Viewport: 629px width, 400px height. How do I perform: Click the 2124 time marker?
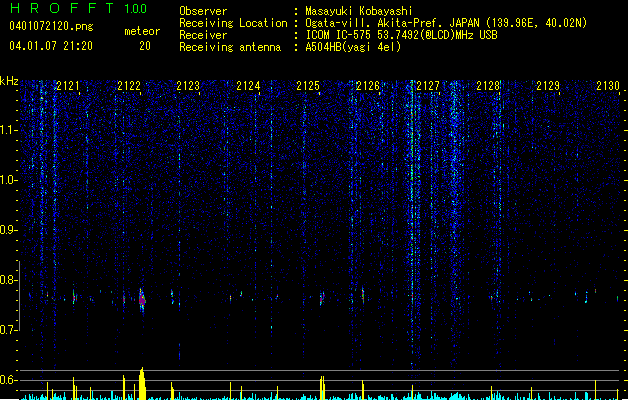(x=248, y=85)
